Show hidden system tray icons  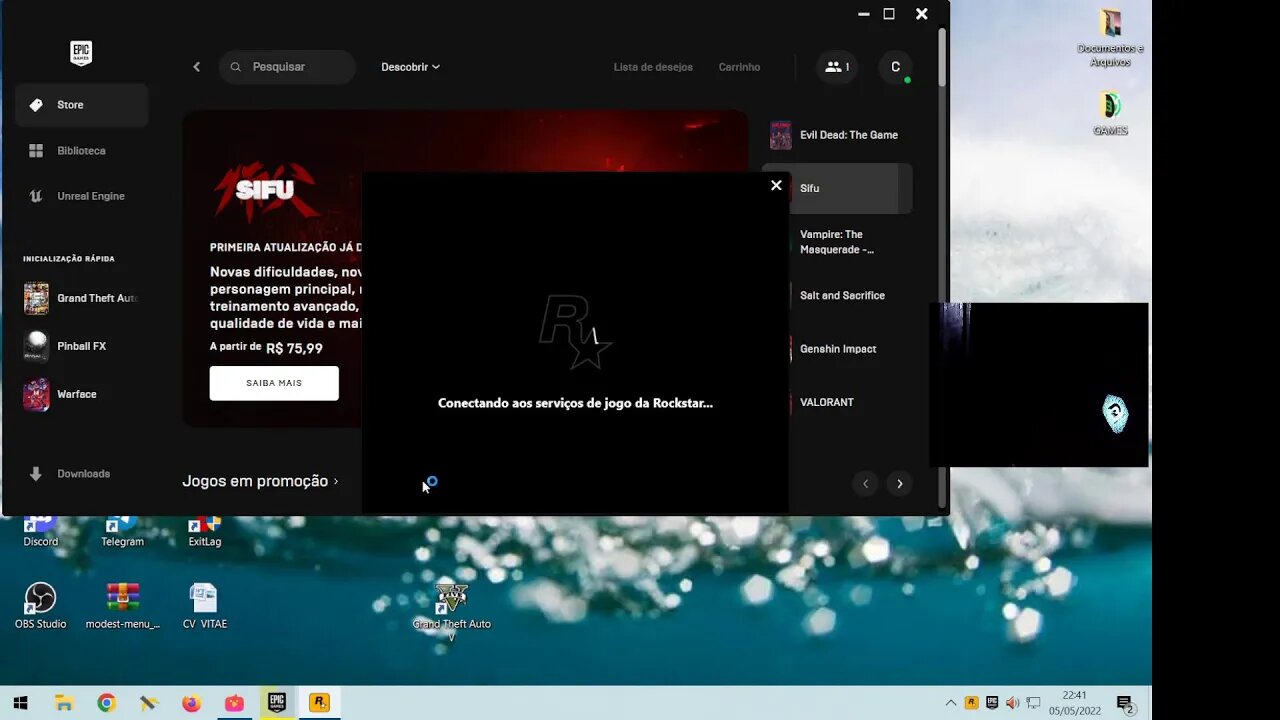click(950, 703)
